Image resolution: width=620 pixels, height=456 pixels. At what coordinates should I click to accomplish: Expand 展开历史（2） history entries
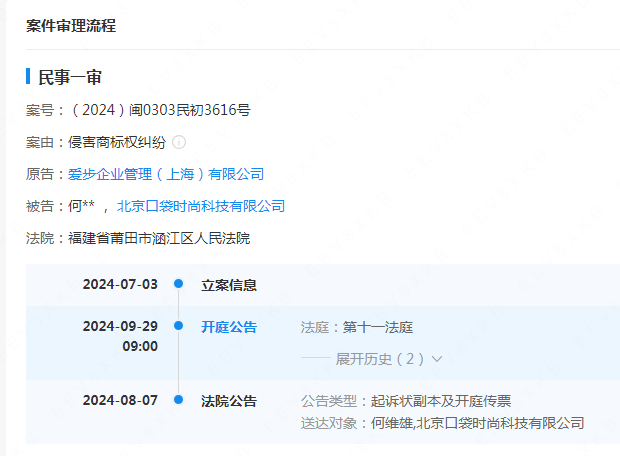pos(389,359)
